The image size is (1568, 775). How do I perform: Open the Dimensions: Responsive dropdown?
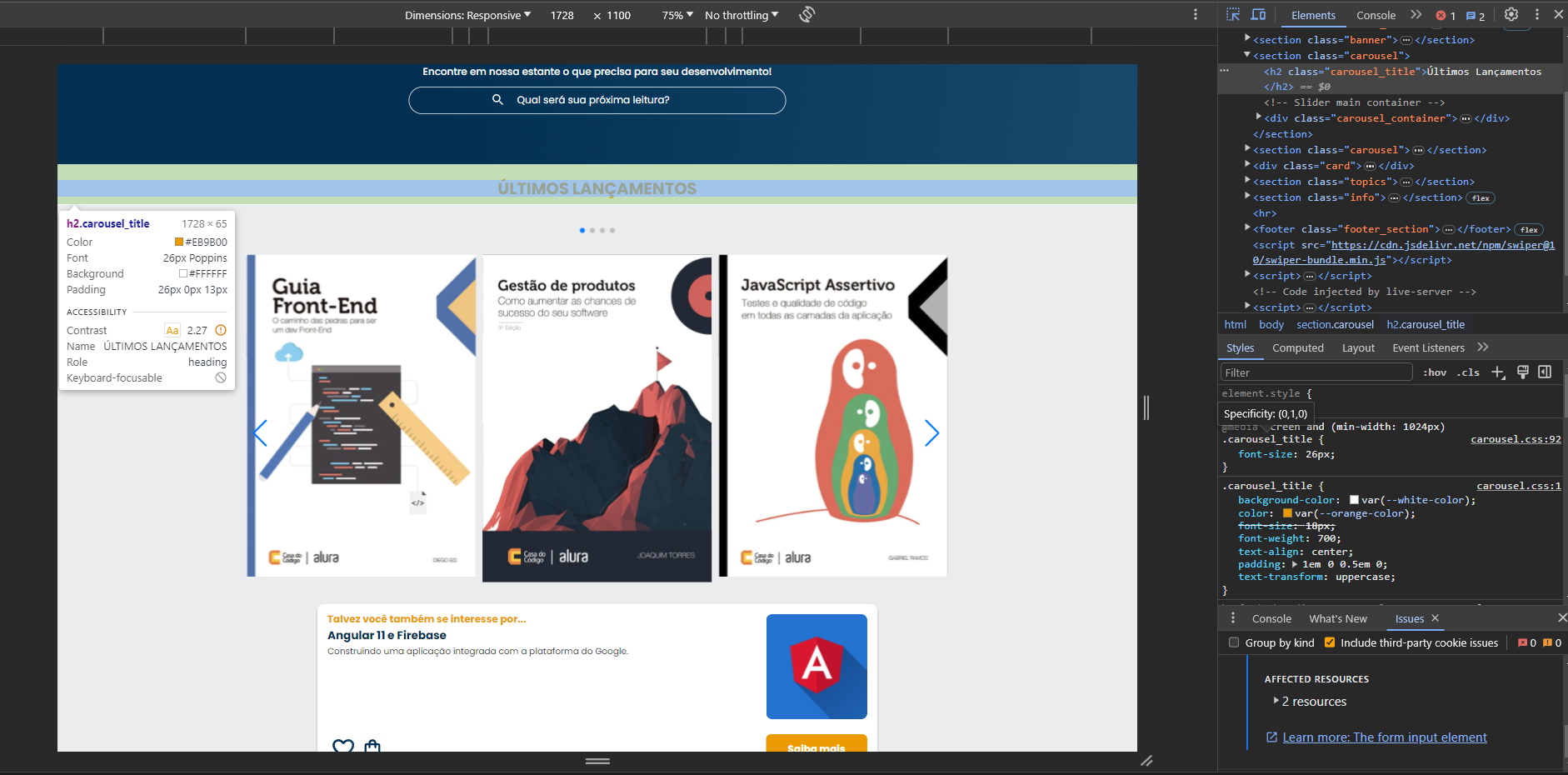point(467,15)
